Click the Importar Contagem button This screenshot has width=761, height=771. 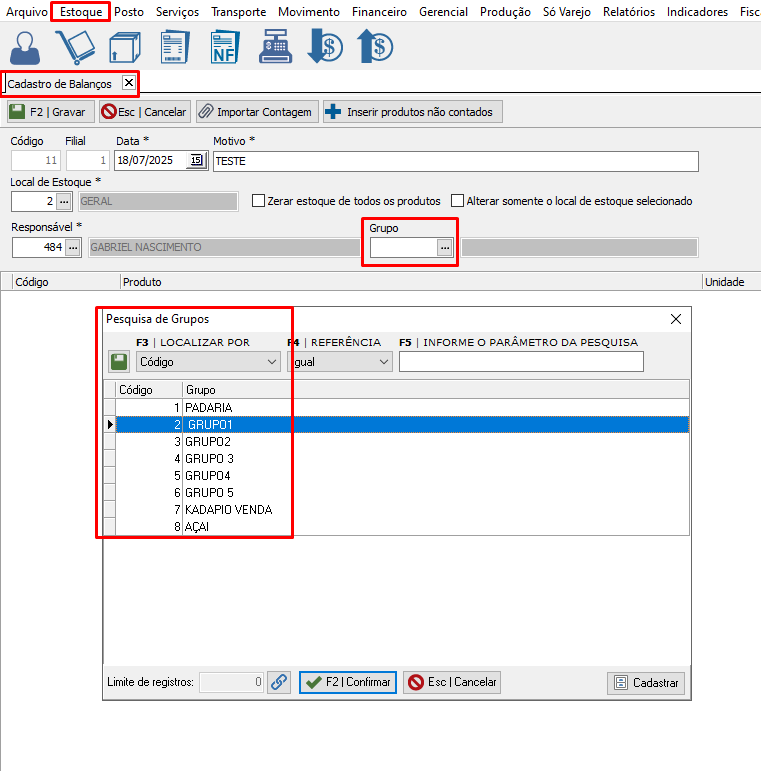[x=255, y=112]
